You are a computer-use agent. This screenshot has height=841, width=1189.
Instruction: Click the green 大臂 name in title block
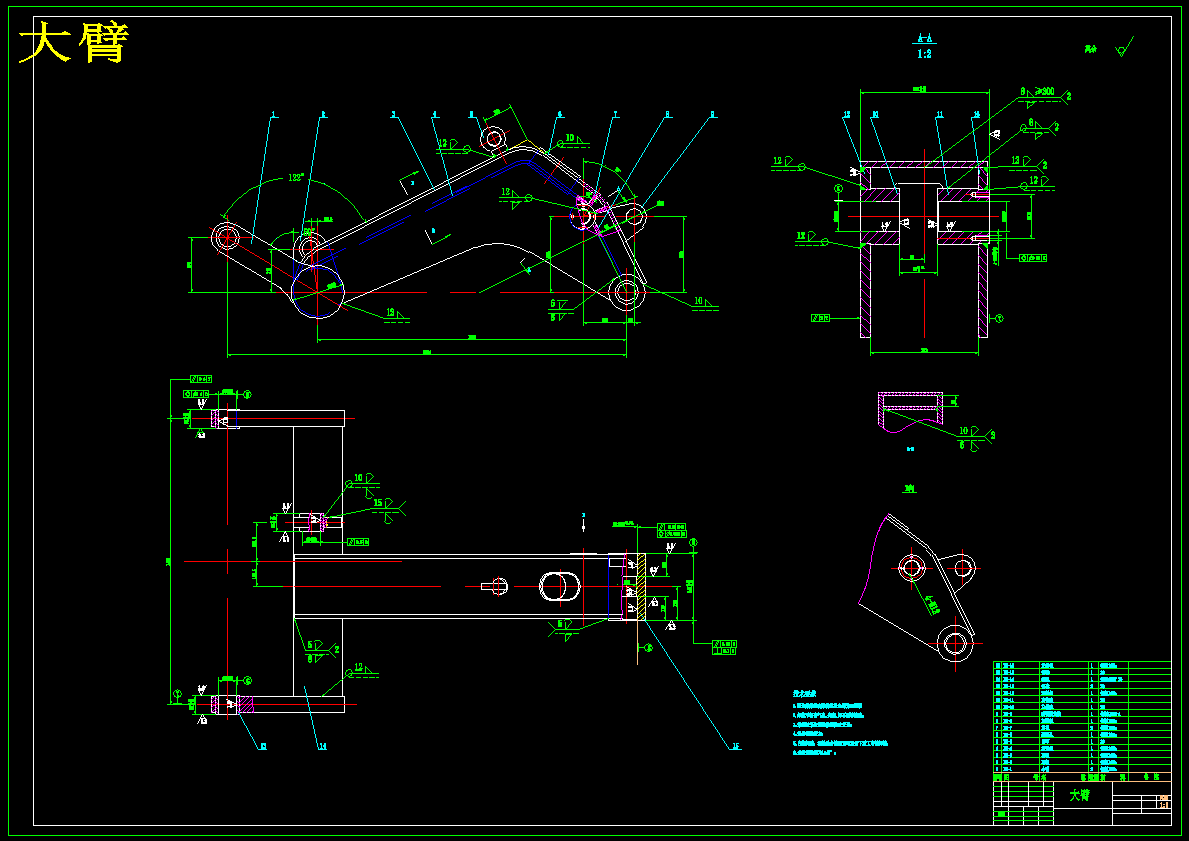(x=1080, y=795)
